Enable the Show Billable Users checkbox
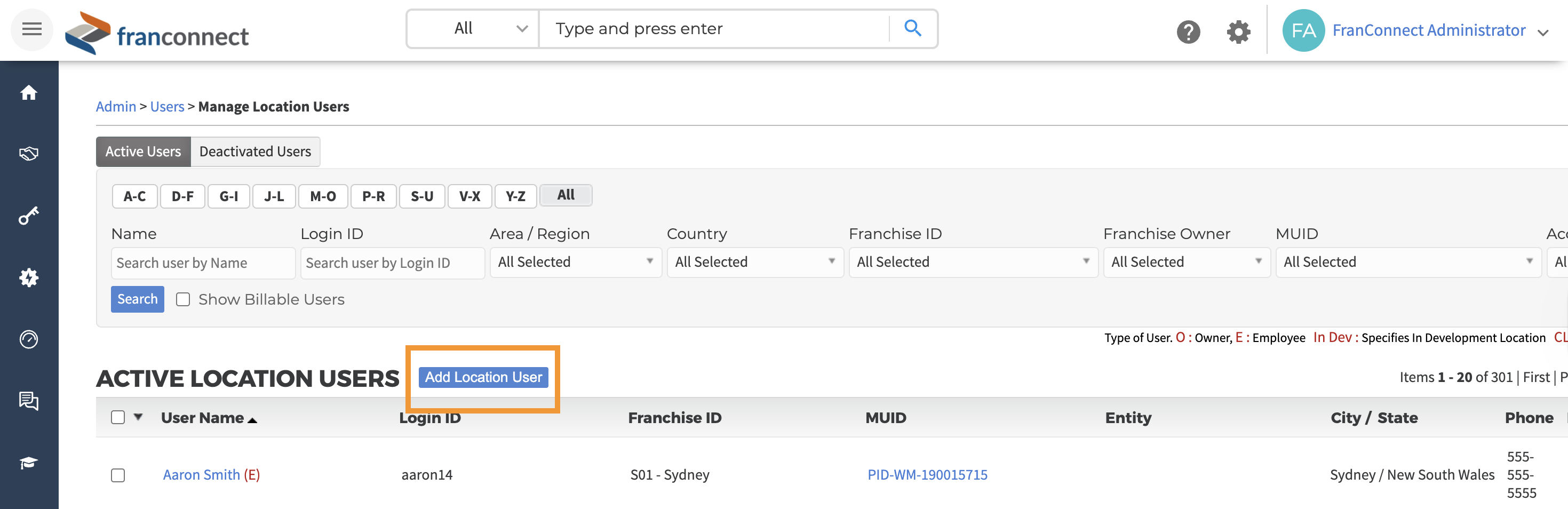 [182, 299]
